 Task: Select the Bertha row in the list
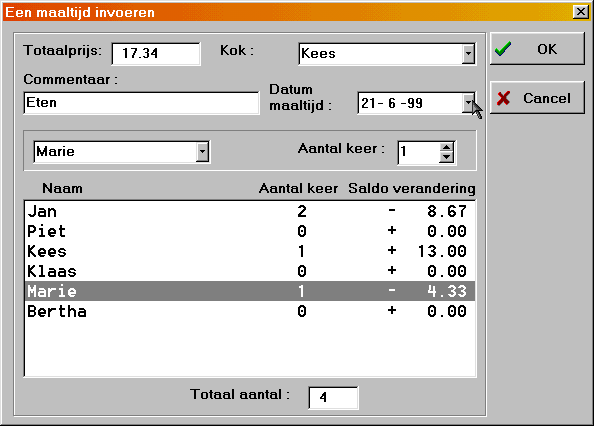(x=250, y=311)
